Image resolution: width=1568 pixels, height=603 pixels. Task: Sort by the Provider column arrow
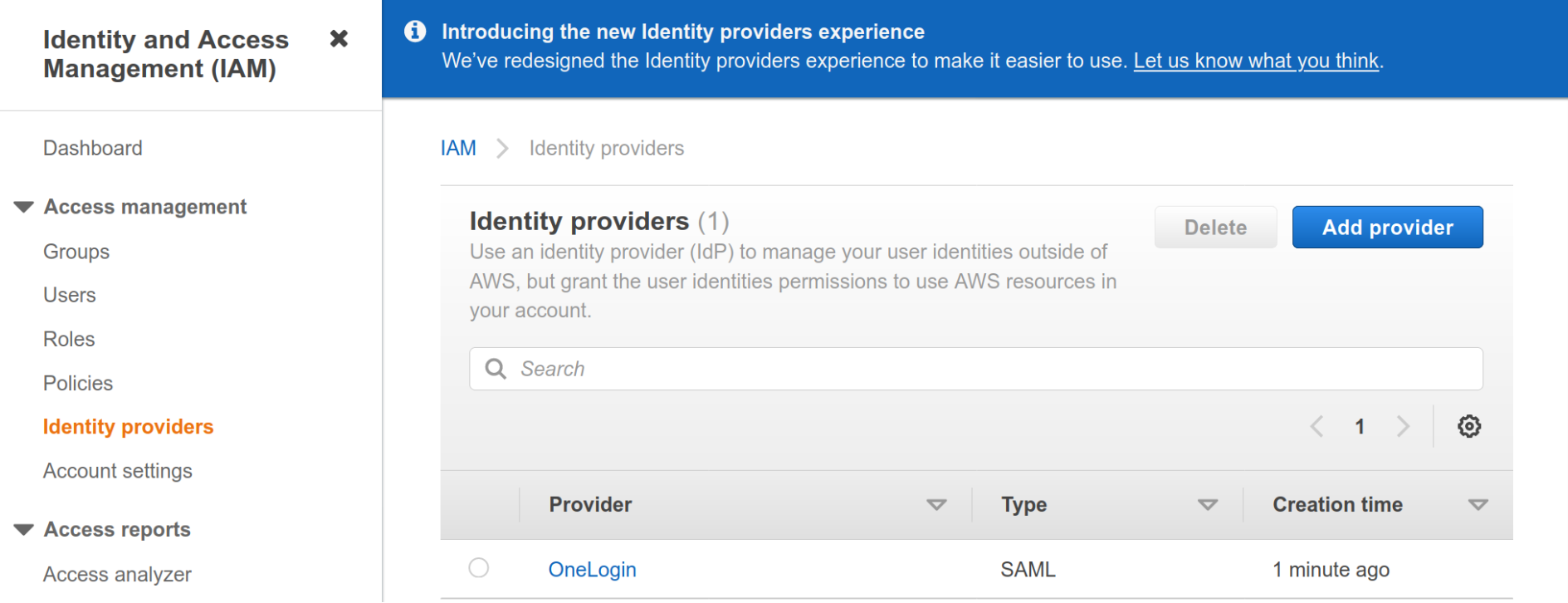click(936, 505)
